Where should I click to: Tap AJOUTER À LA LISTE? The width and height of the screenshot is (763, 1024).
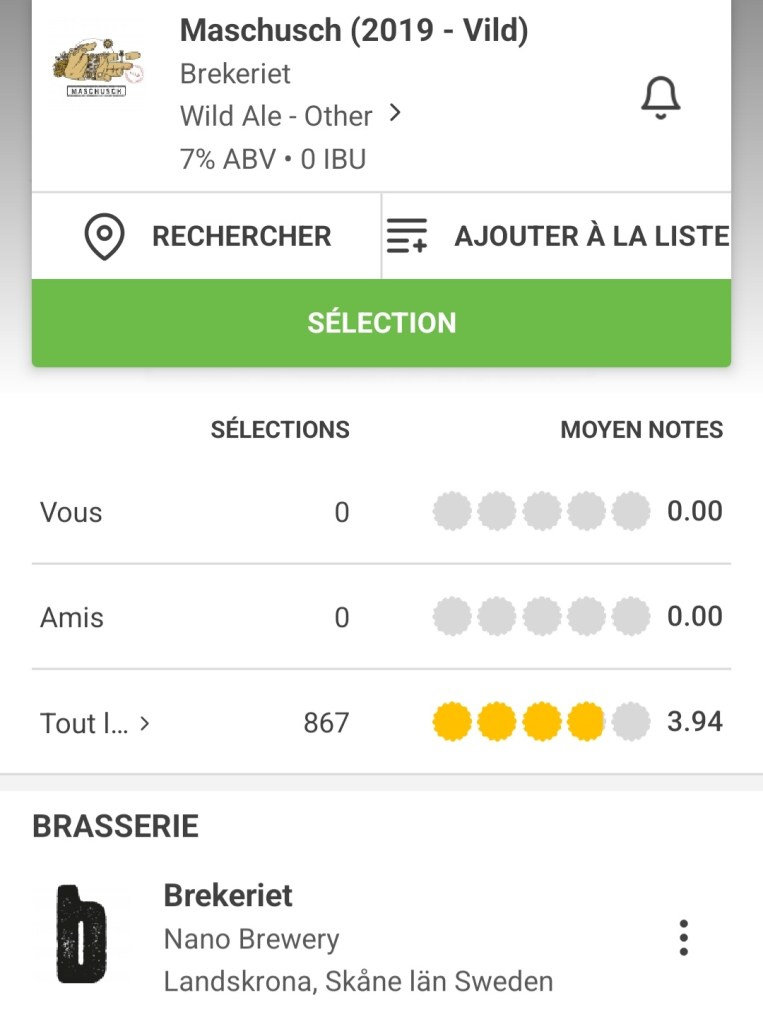pyautogui.click(x=590, y=237)
